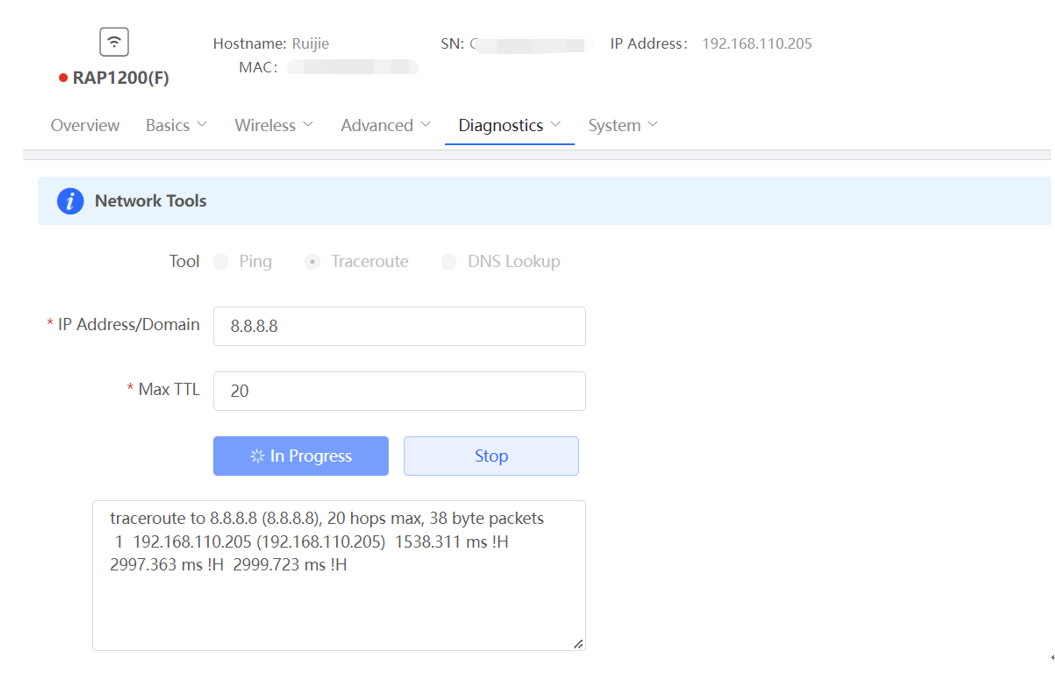Select the Ping radio button
The width and height of the screenshot is (1055, 678).
[221, 262]
